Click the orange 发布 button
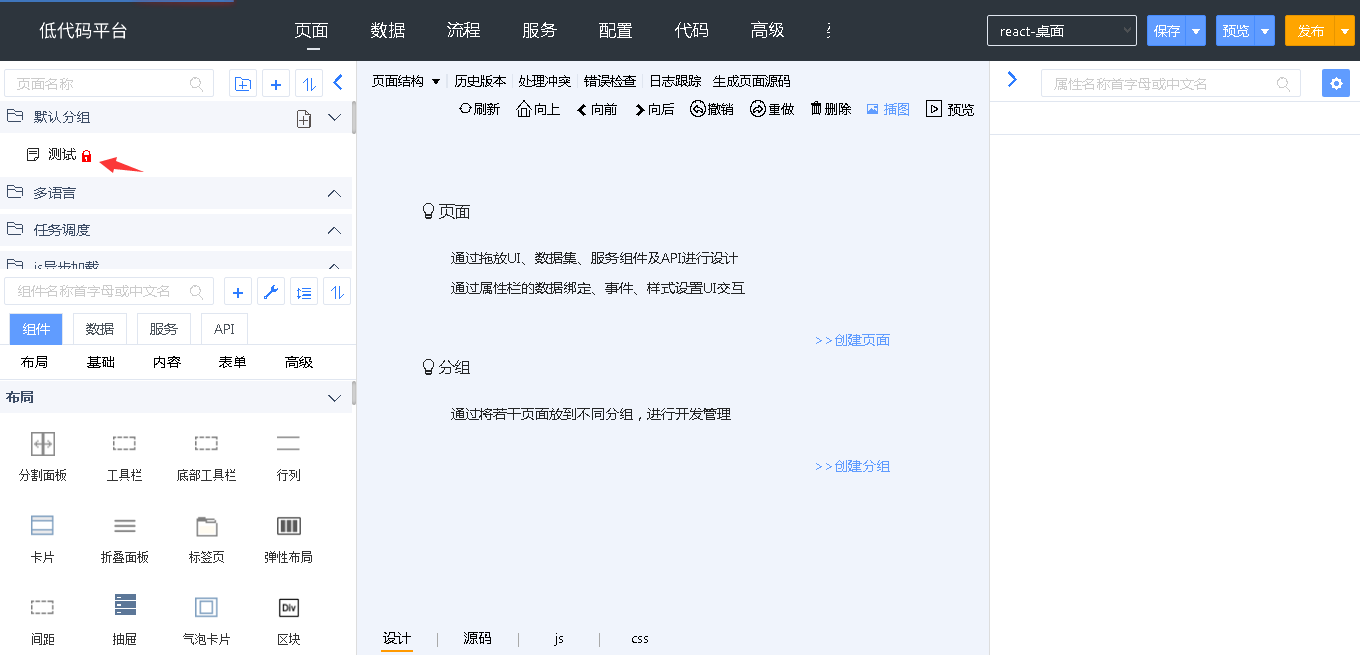The height and width of the screenshot is (655, 1360). [x=1310, y=31]
